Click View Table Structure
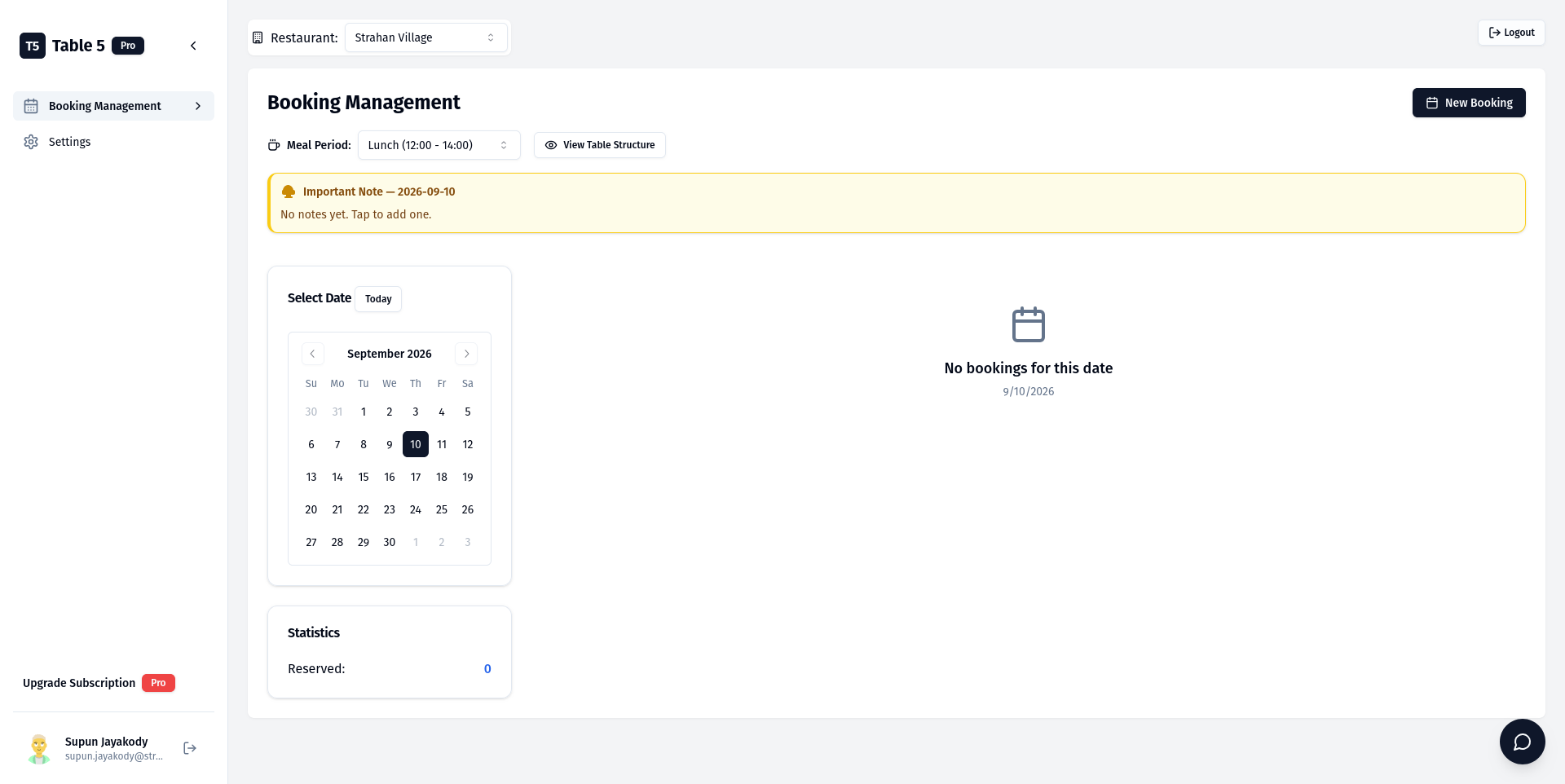1565x784 pixels. pyautogui.click(x=600, y=145)
